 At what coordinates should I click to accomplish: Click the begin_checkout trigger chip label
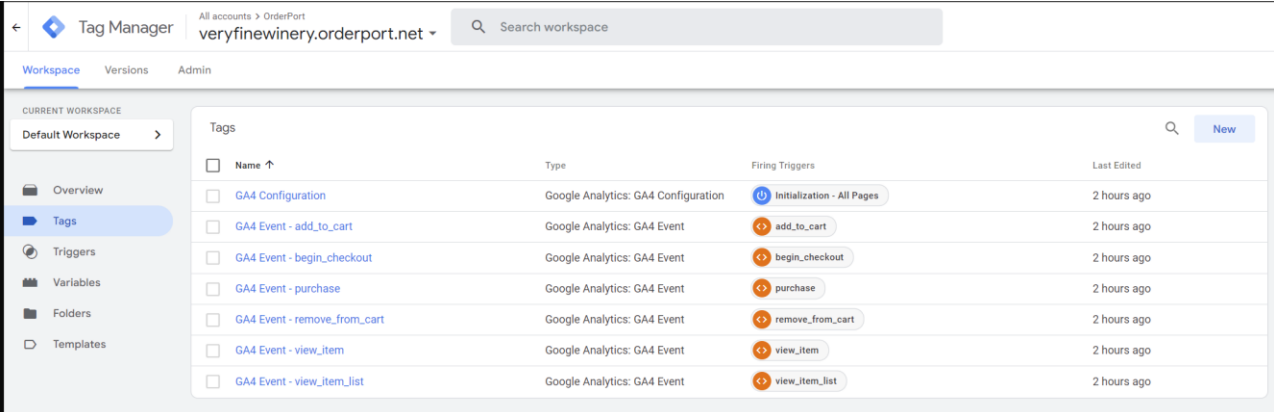pos(809,257)
